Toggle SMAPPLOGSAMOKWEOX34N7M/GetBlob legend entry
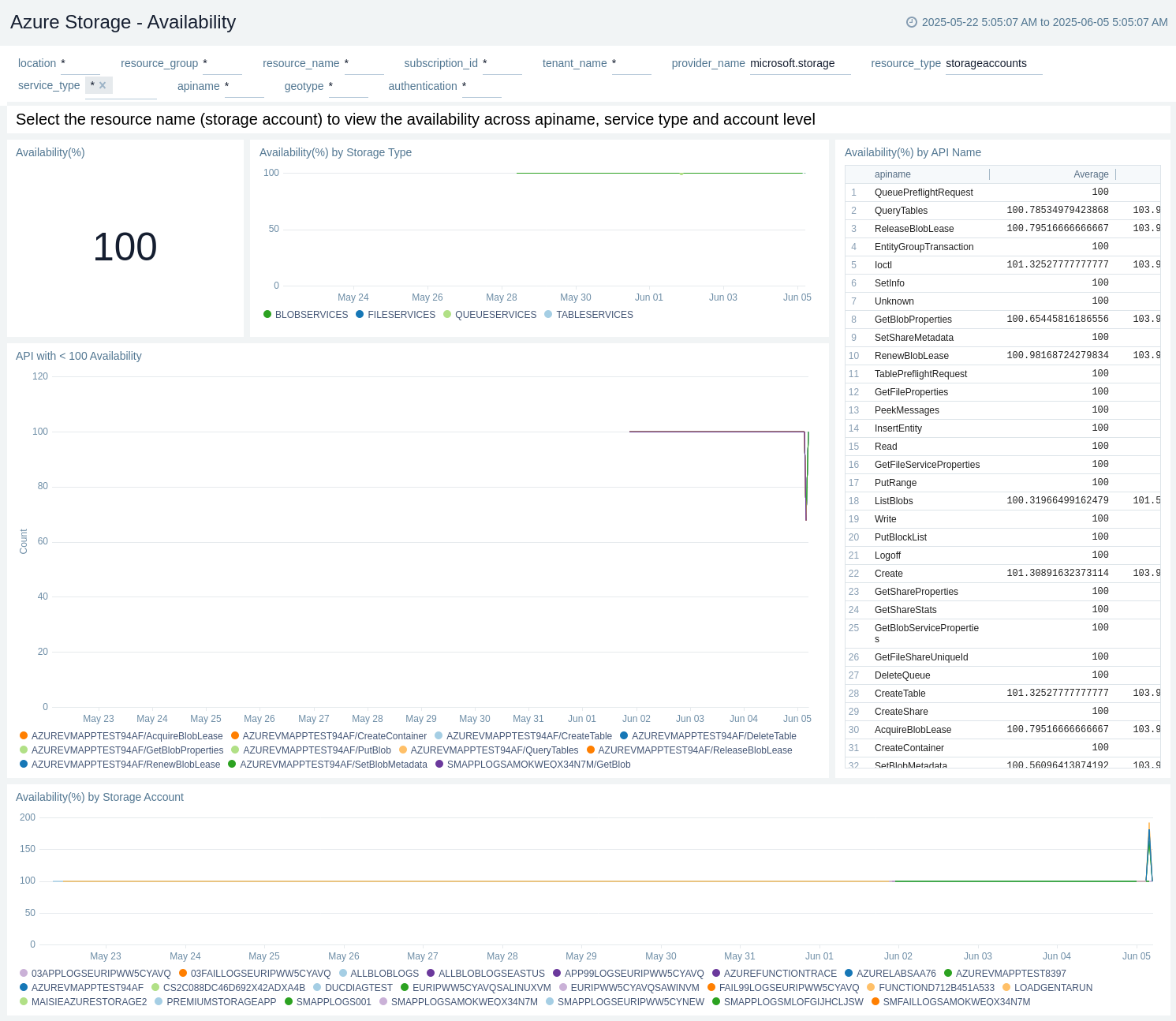Viewport: 1176px width, 1021px height. point(533,765)
